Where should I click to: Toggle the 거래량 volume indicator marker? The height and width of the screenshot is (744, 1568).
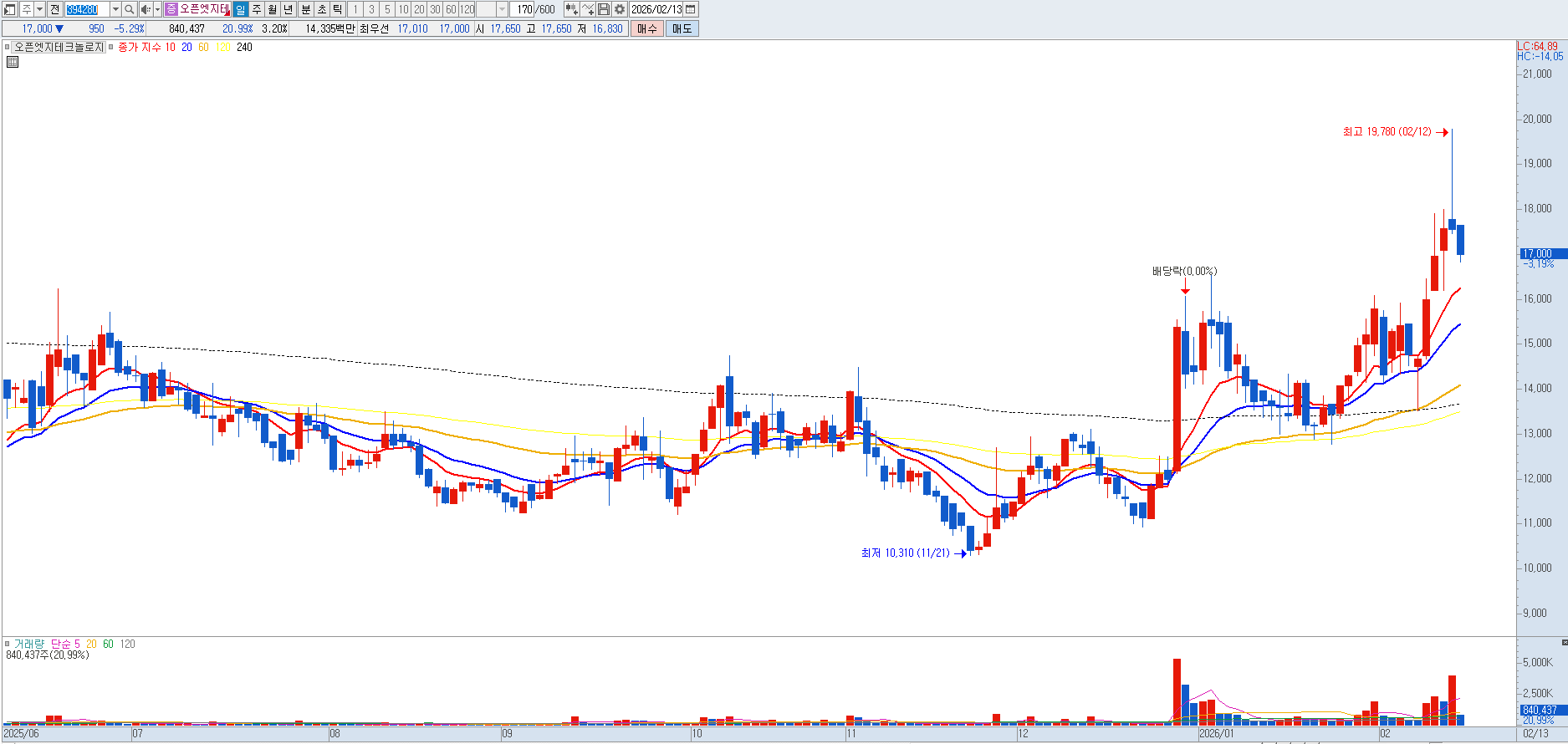click(8, 644)
